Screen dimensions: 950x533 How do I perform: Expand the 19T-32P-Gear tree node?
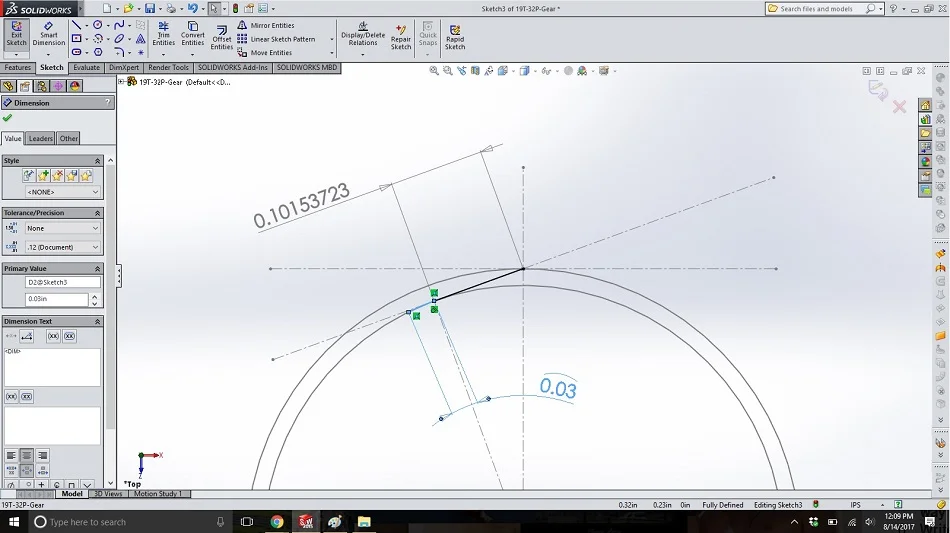121,82
